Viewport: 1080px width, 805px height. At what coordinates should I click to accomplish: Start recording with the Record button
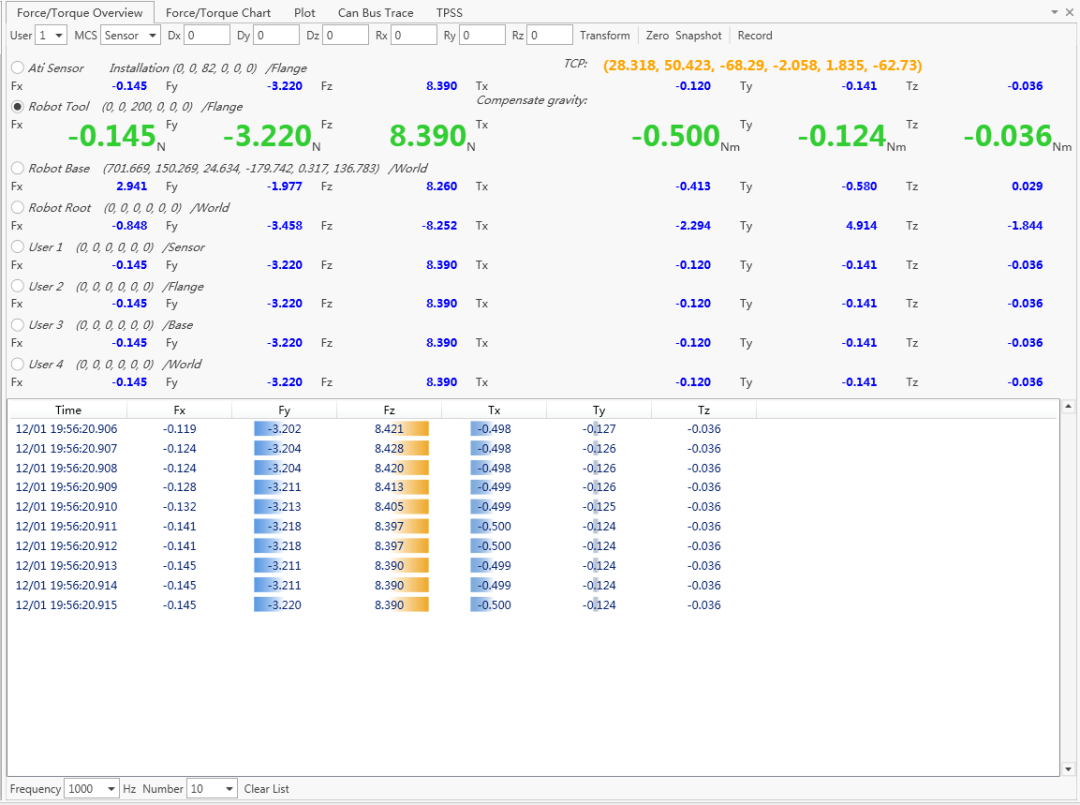click(755, 35)
